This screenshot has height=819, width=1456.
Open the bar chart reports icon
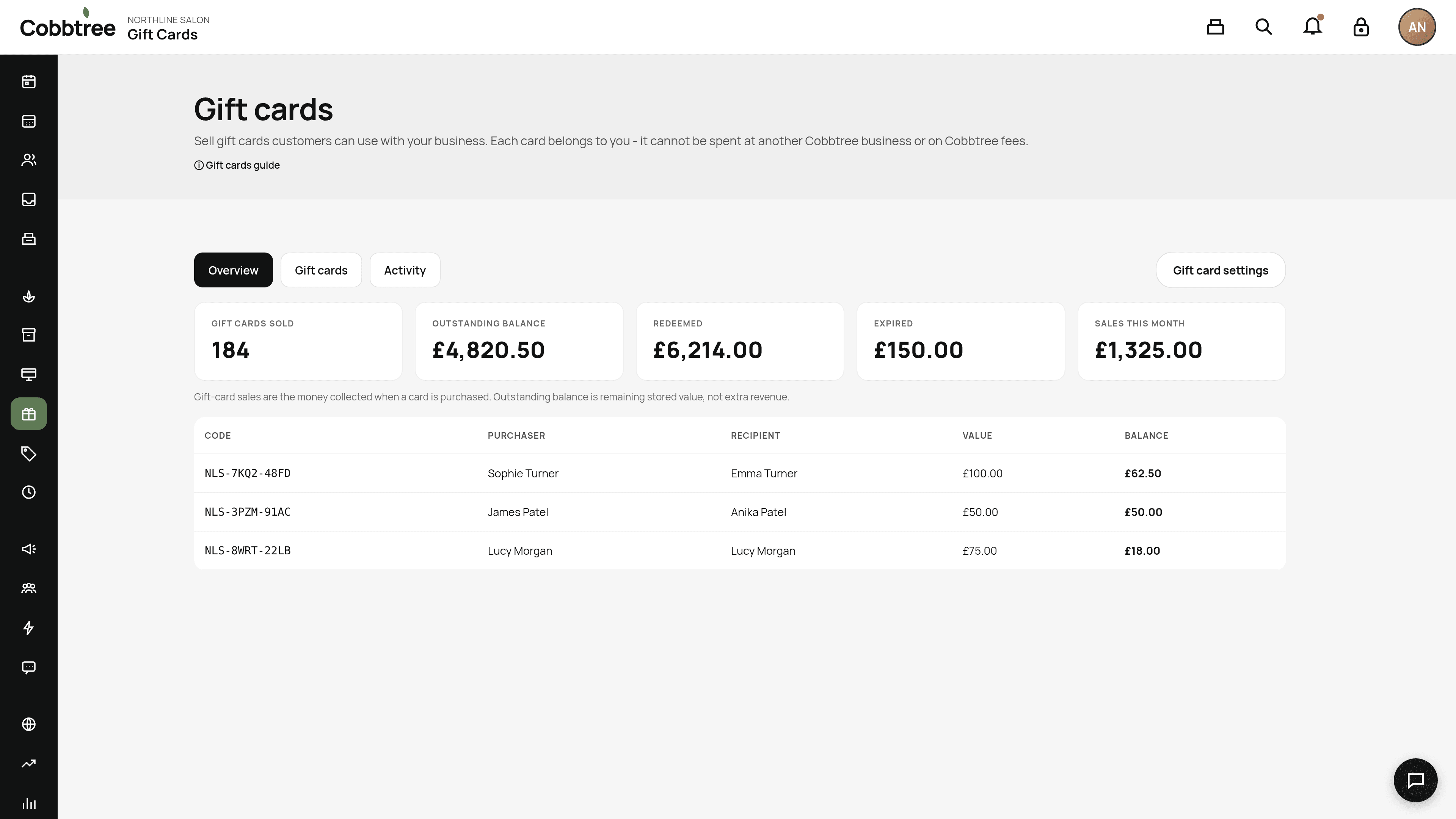(x=29, y=803)
